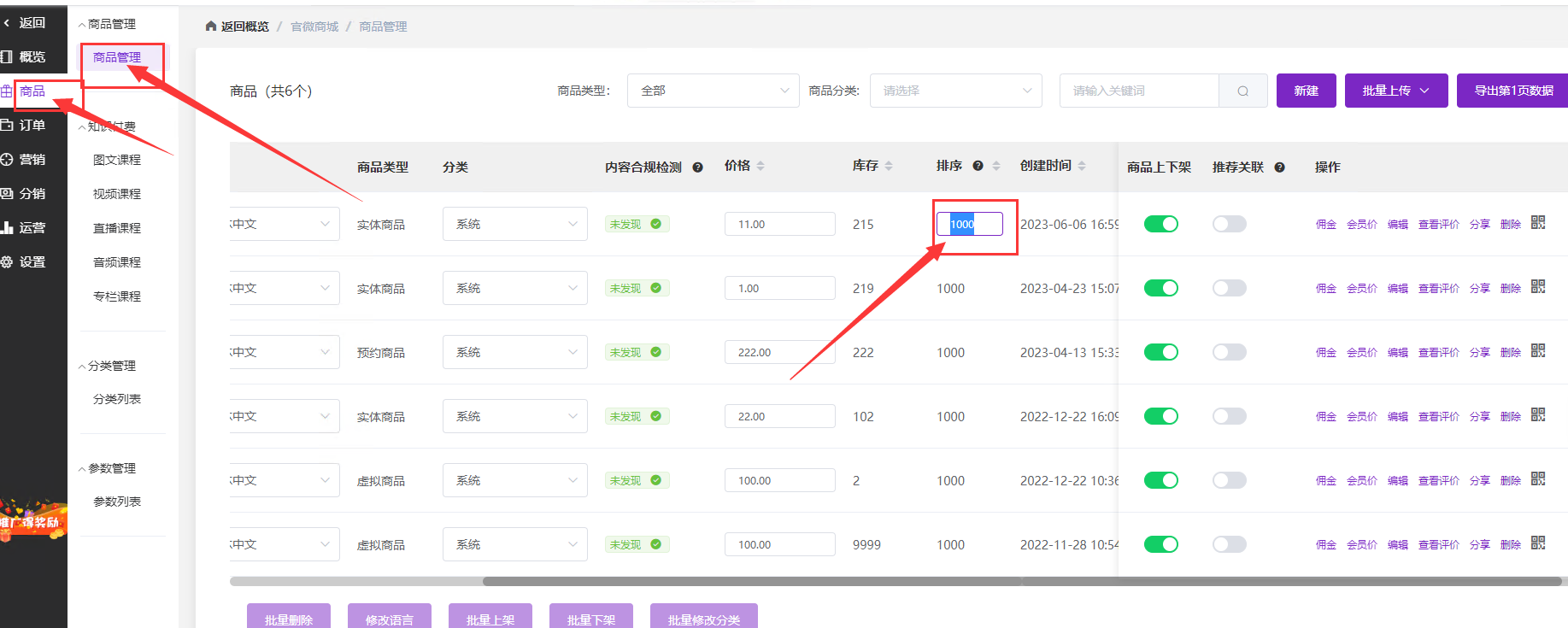Open the 商品类型 dropdown showing 全部

[x=713, y=91]
